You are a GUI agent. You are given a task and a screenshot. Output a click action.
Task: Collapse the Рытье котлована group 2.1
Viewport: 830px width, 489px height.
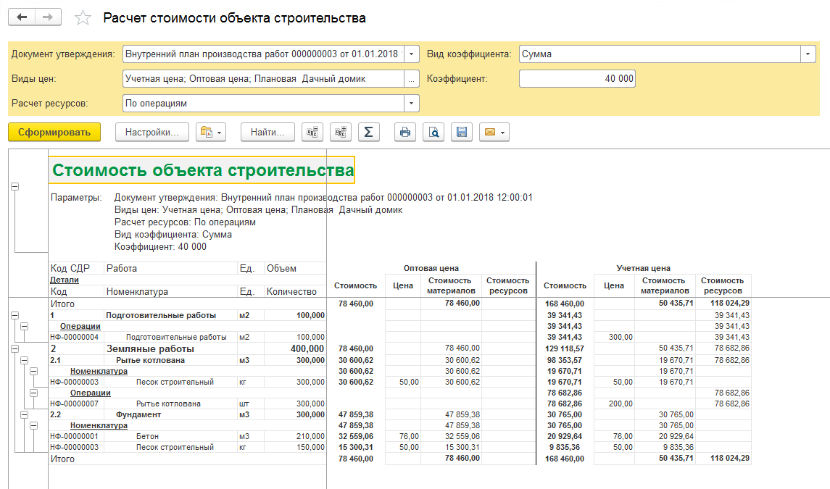coord(24,360)
